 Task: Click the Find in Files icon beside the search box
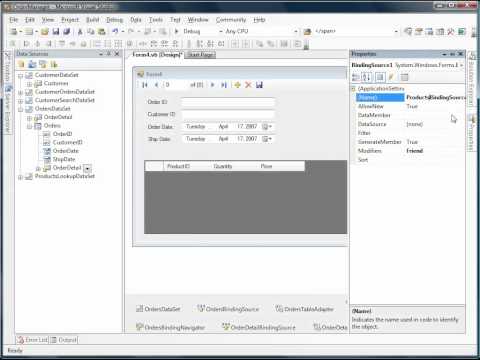[307, 31]
